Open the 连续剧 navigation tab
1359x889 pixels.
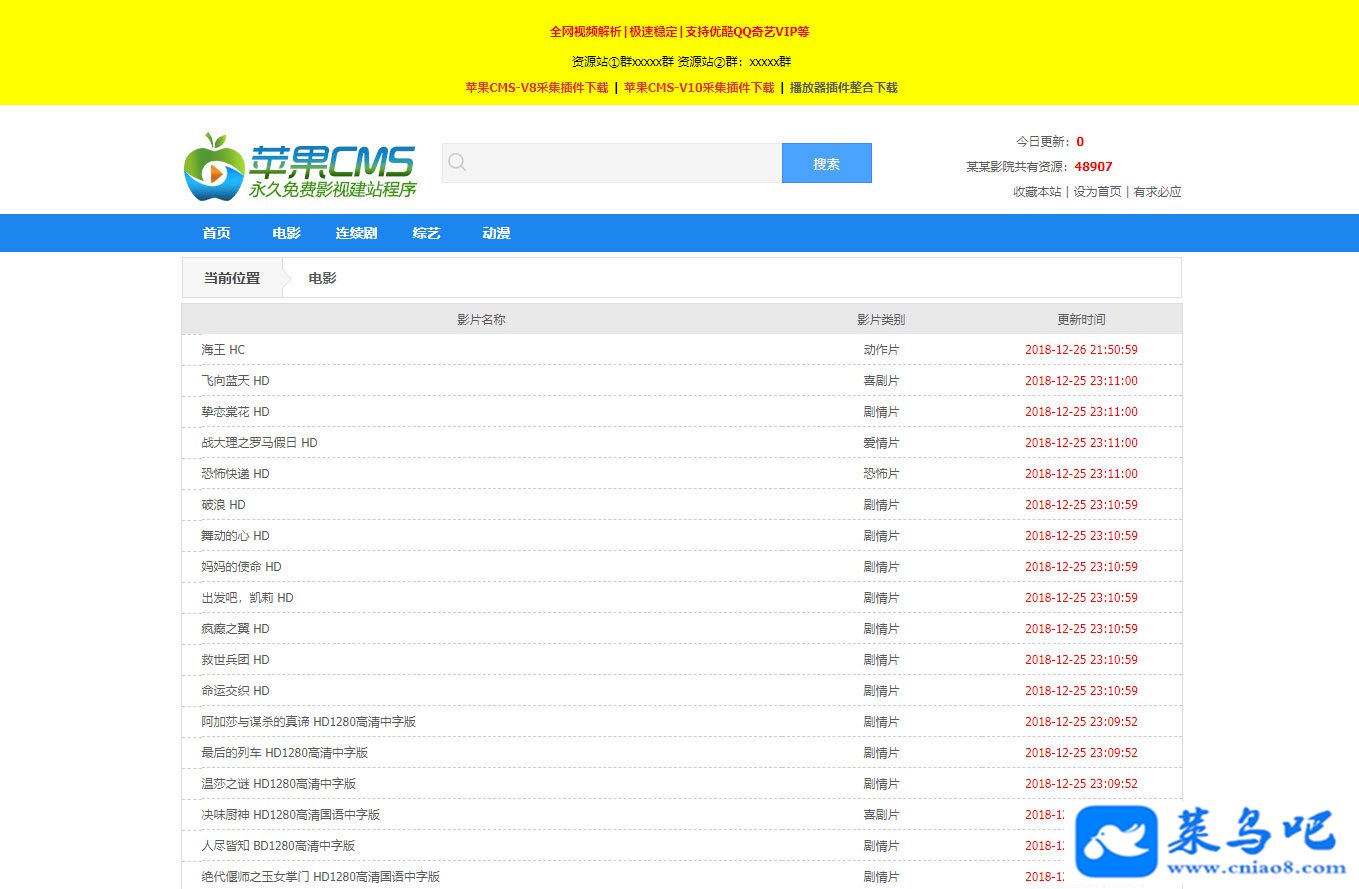[x=356, y=233]
